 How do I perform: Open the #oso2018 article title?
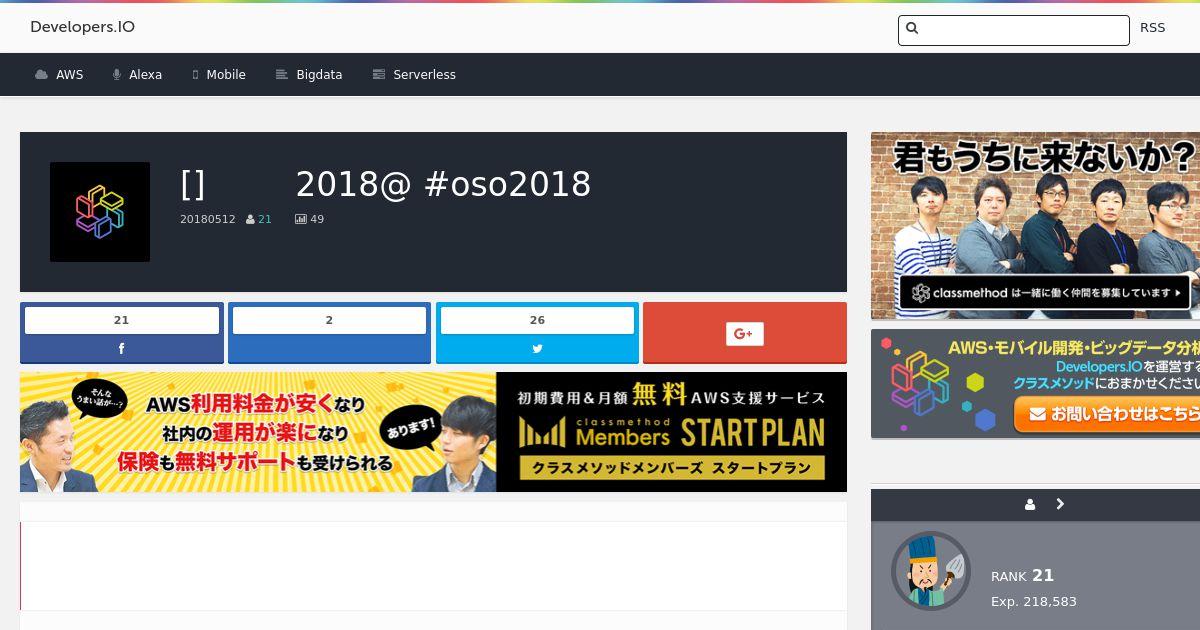point(385,184)
